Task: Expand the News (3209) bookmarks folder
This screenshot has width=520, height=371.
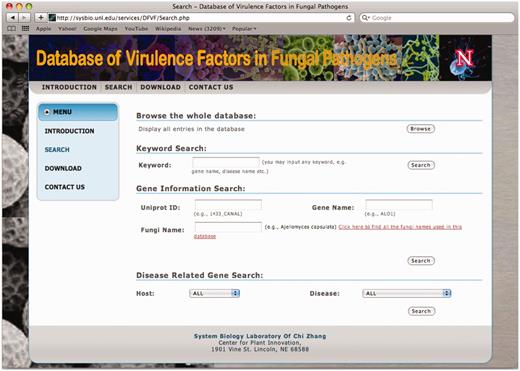Action: coord(207,29)
